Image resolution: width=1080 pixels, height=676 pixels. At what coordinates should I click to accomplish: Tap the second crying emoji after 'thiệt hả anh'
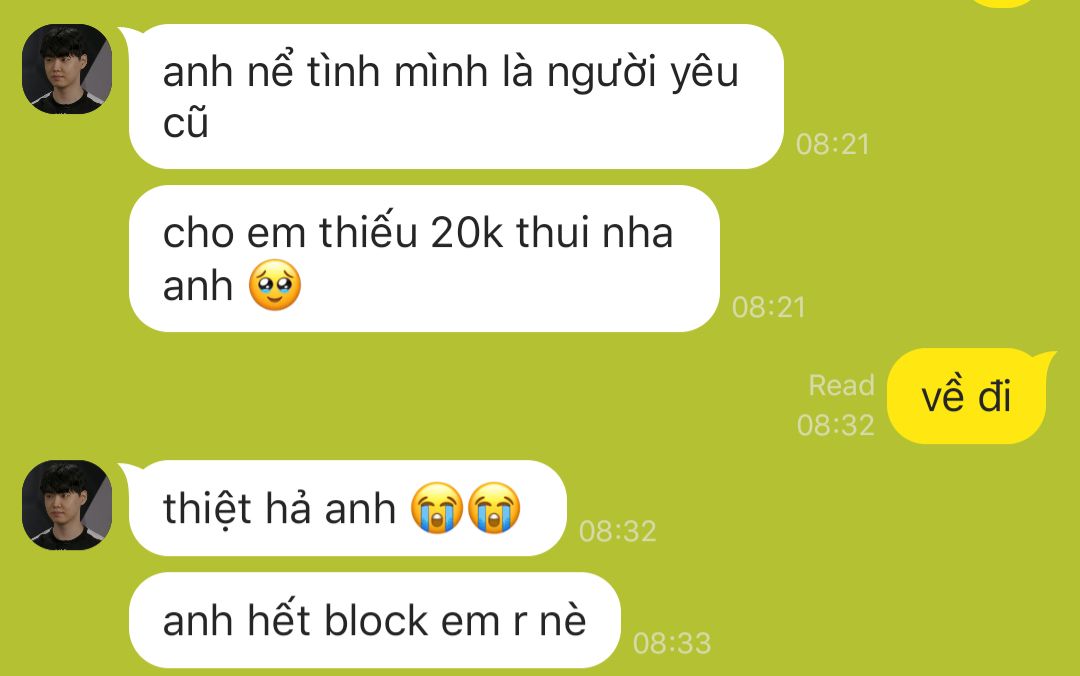tap(494, 508)
